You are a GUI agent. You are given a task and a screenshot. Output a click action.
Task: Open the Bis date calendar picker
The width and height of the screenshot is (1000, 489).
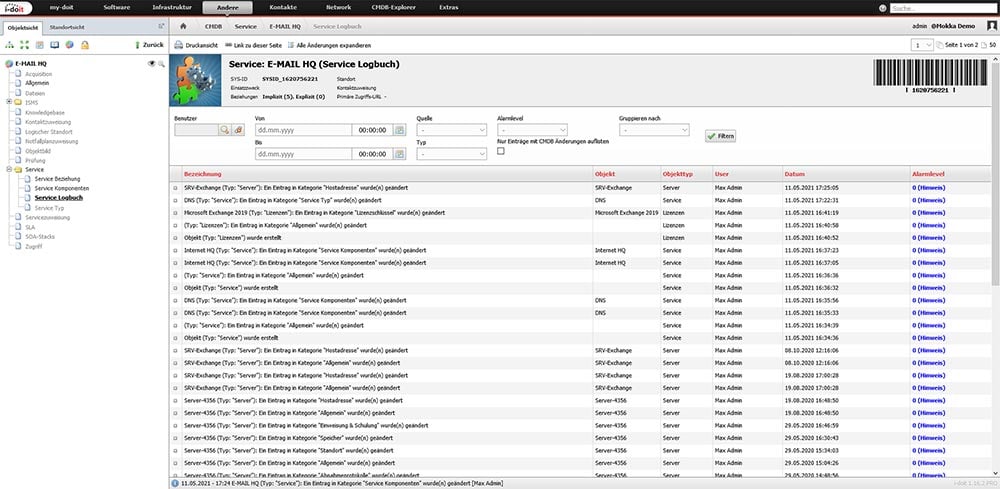point(399,154)
